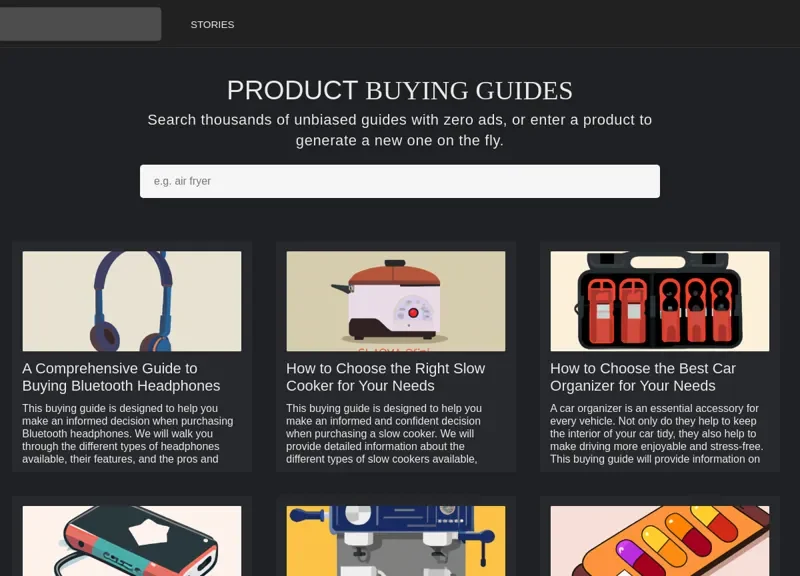The height and width of the screenshot is (576, 800).
Task: Select the Bluetooth headphones guide card
Action: click(131, 356)
